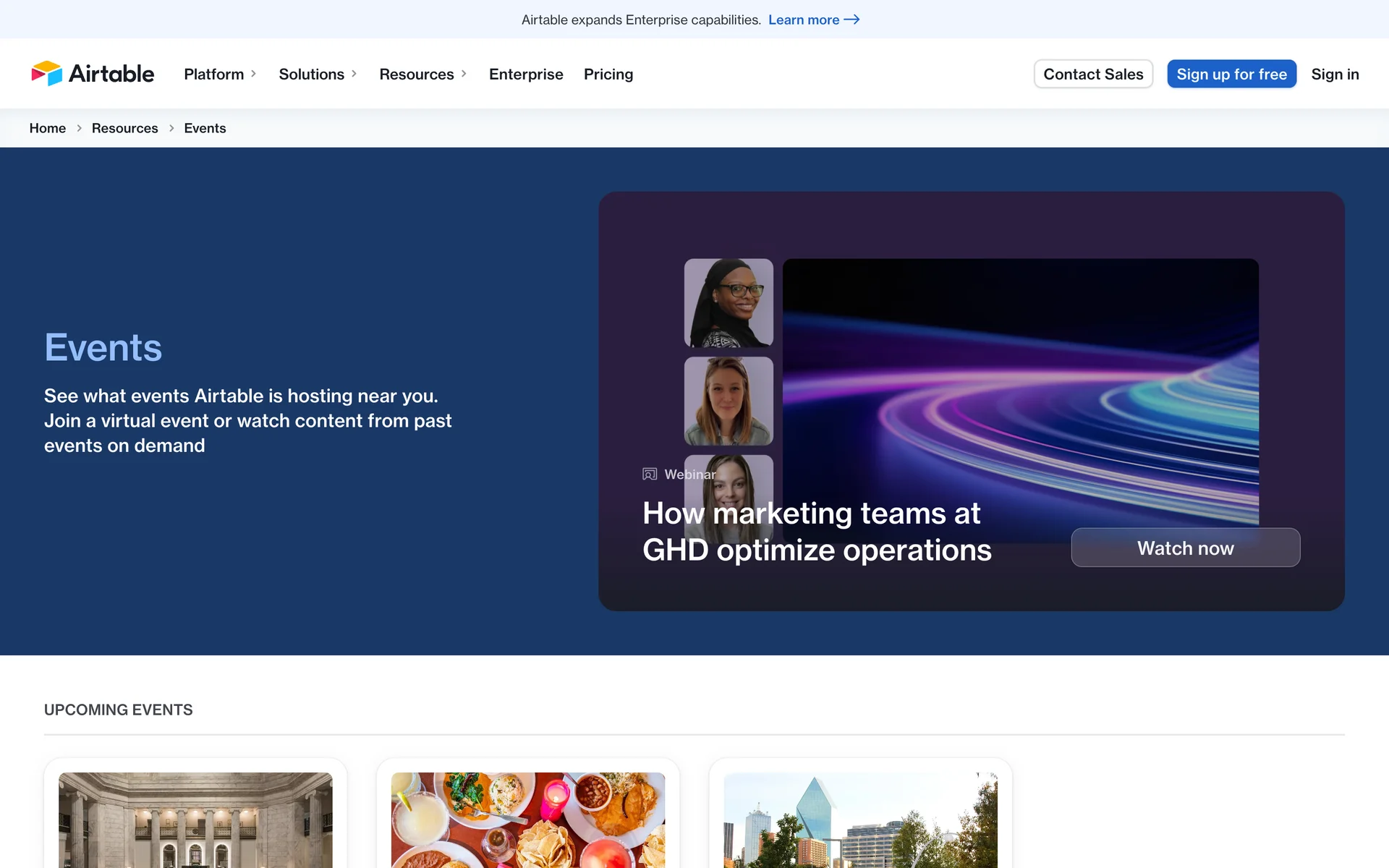This screenshot has width=1389, height=868.
Task: Click the first speaker portrait with glasses
Action: pos(729,302)
